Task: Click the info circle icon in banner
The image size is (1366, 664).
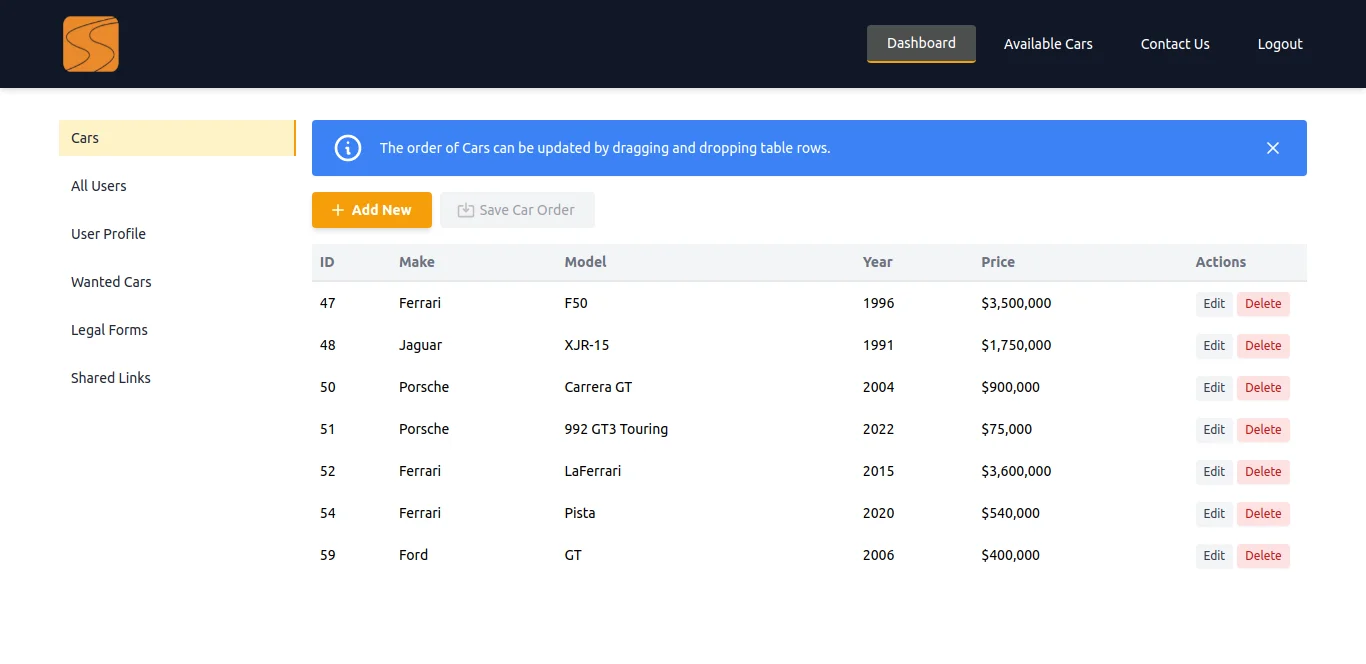Action: pos(347,148)
